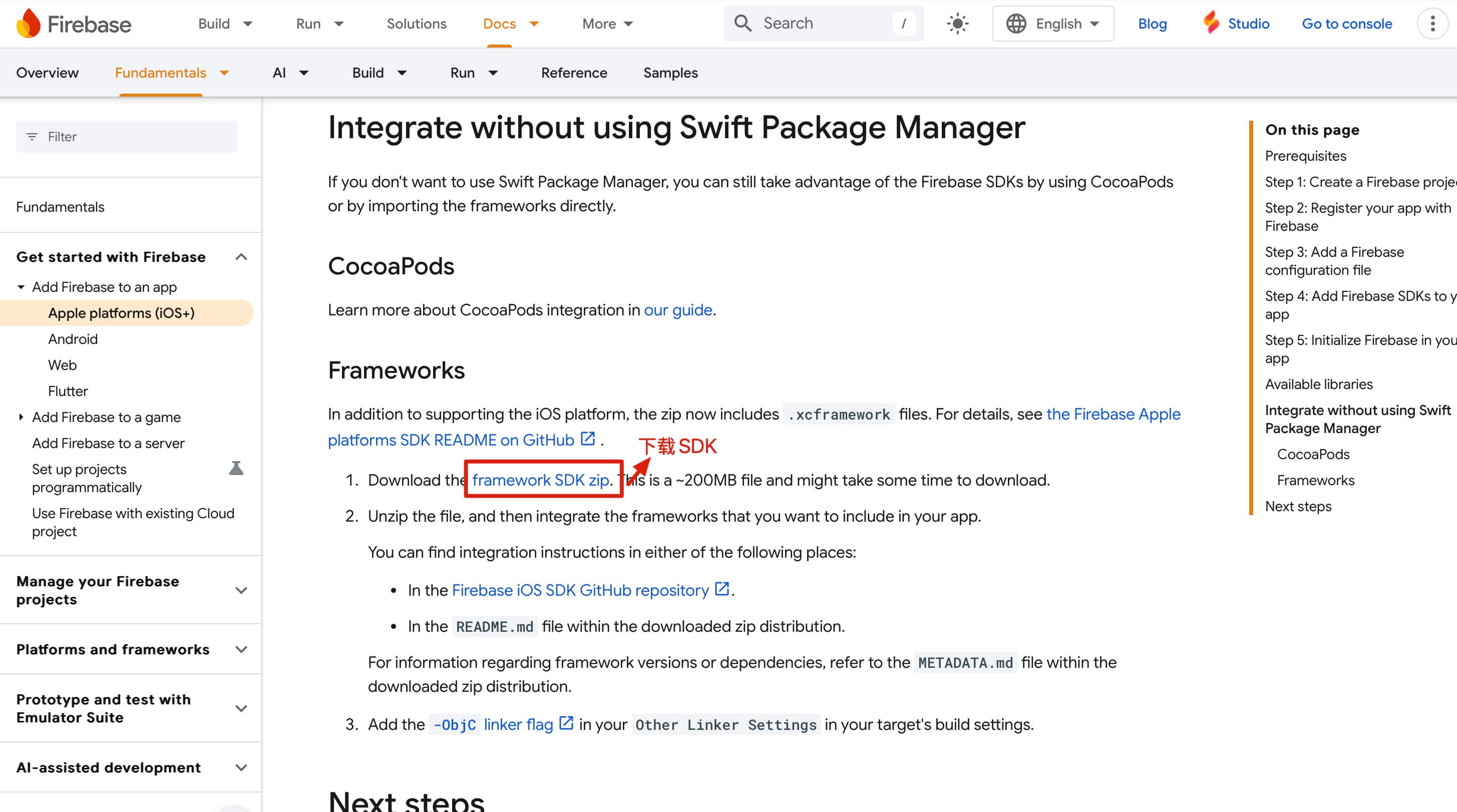Click the Fundamentals sidebar heading
Screen dimensions: 1457x812
60,207
